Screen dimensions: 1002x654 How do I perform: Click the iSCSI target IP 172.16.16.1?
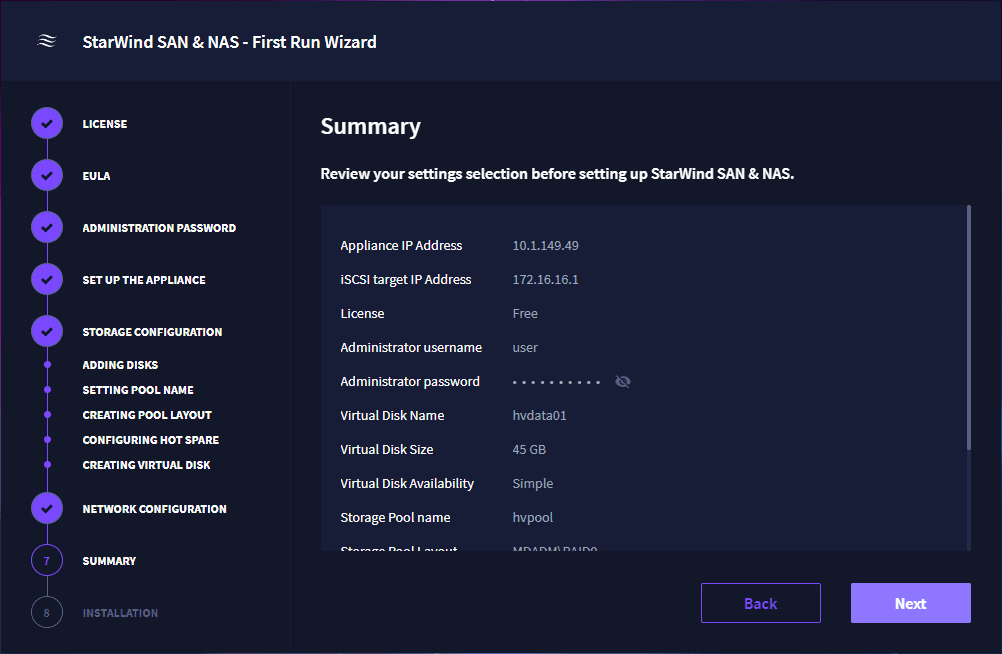click(545, 279)
